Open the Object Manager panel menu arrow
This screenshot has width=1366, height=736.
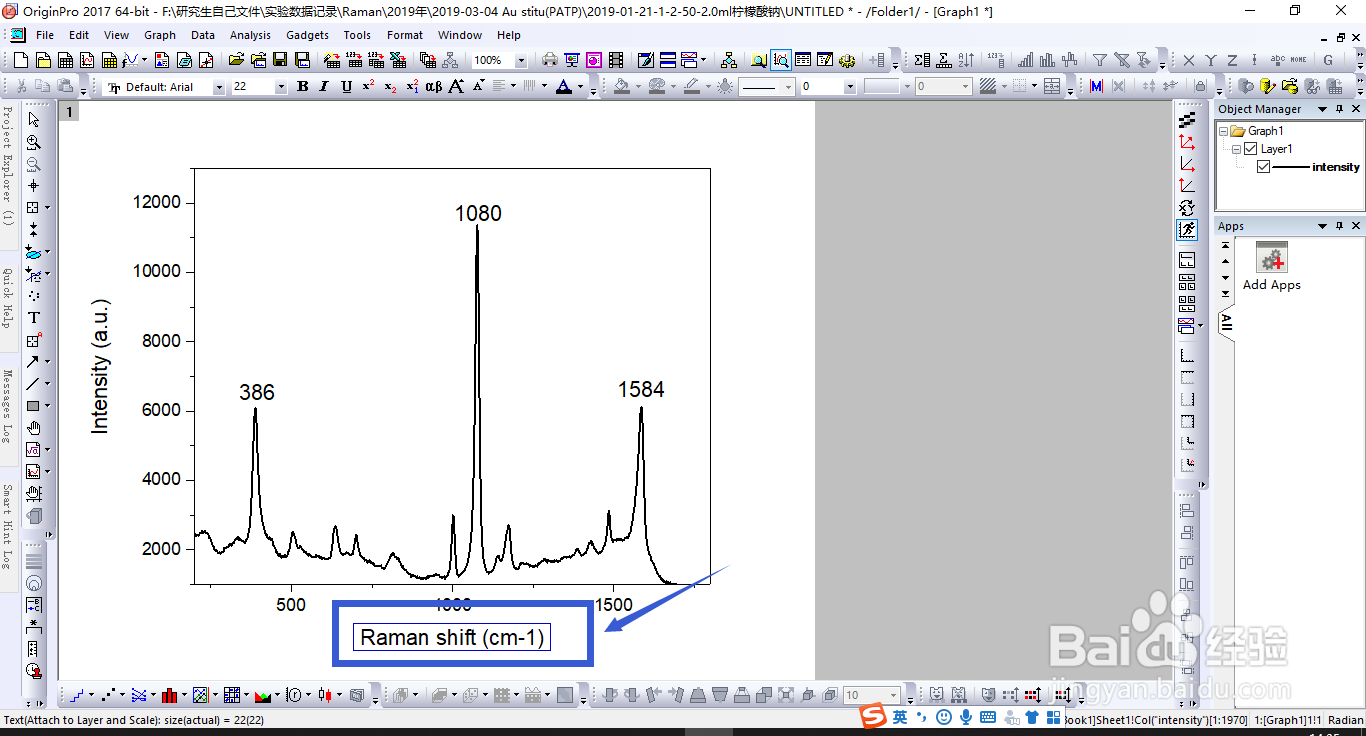click(x=1322, y=109)
